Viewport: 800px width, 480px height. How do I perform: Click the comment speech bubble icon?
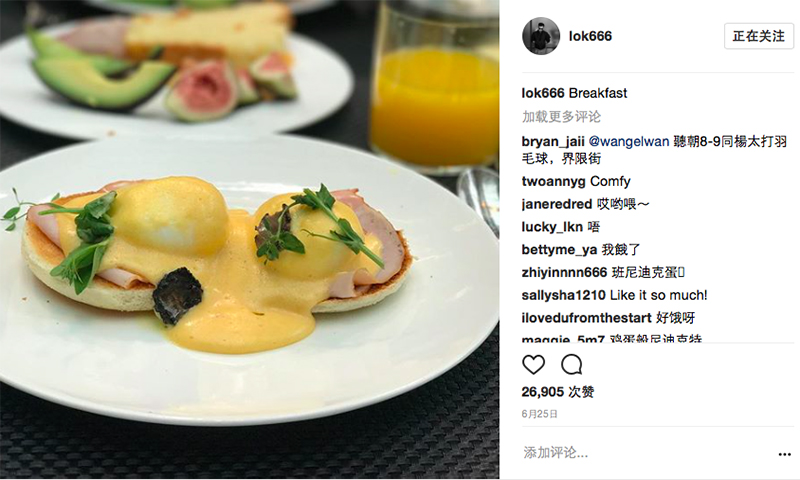pyautogui.click(x=571, y=365)
